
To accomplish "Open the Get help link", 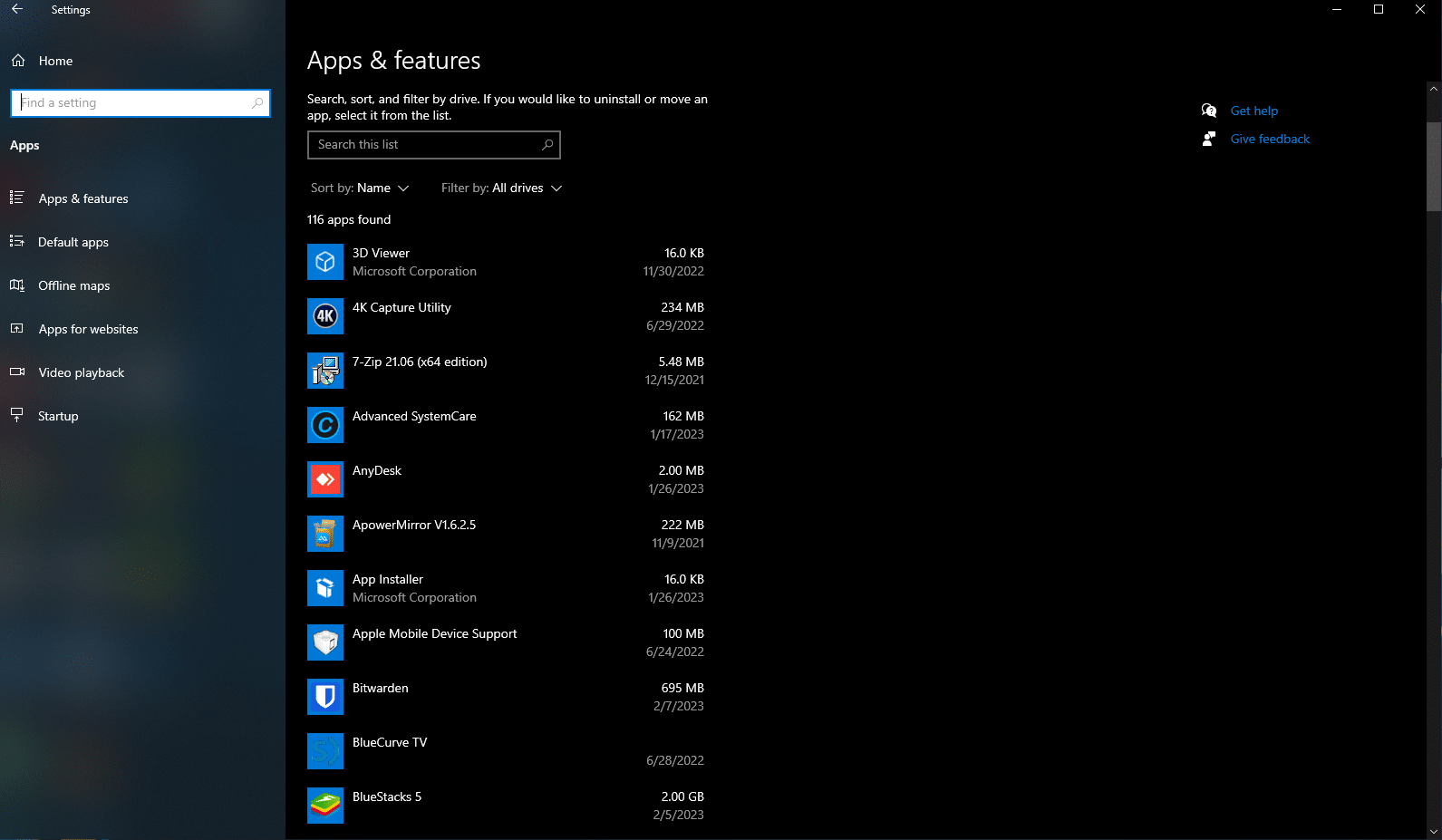I will click(x=1253, y=111).
